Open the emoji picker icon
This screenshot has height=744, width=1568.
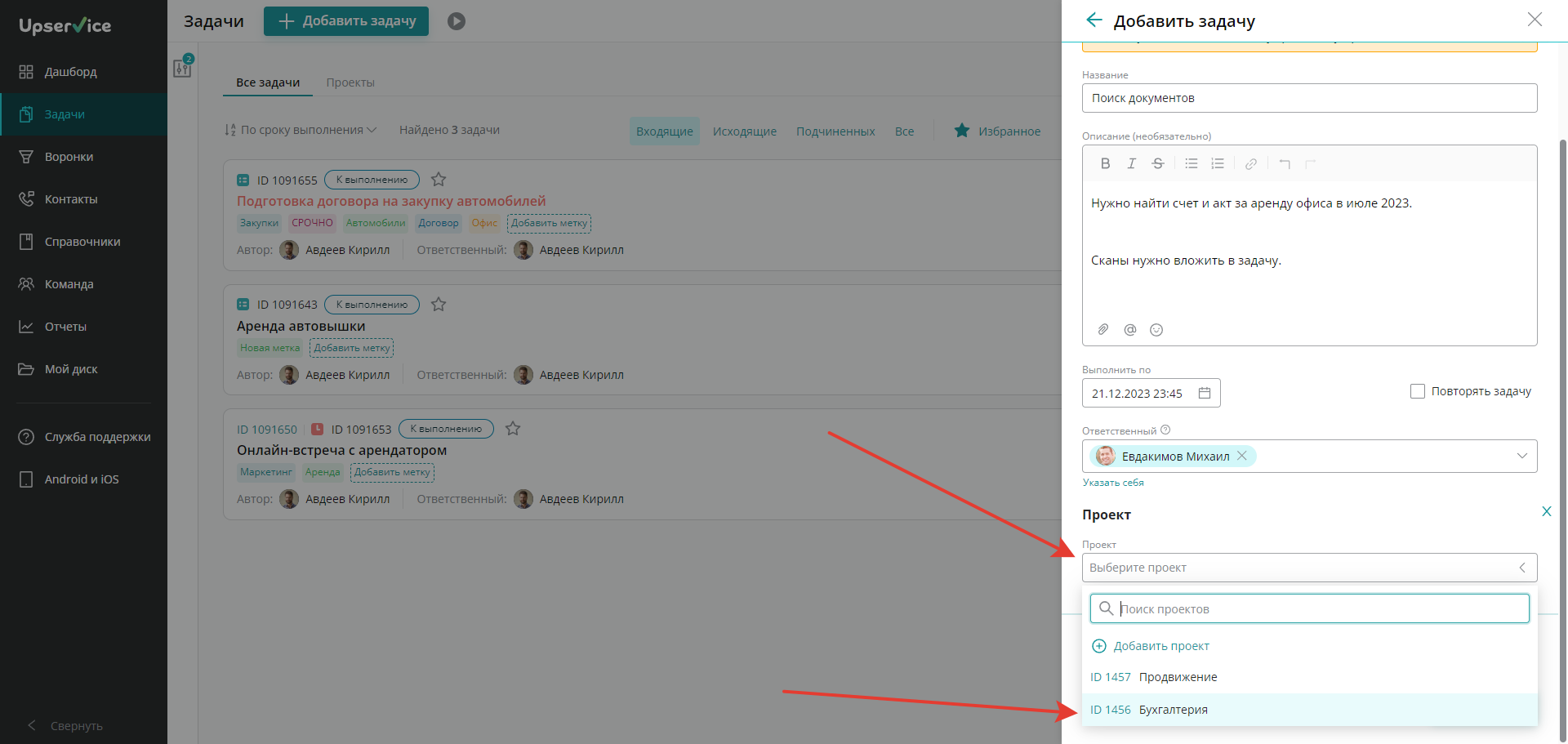coord(1156,329)
